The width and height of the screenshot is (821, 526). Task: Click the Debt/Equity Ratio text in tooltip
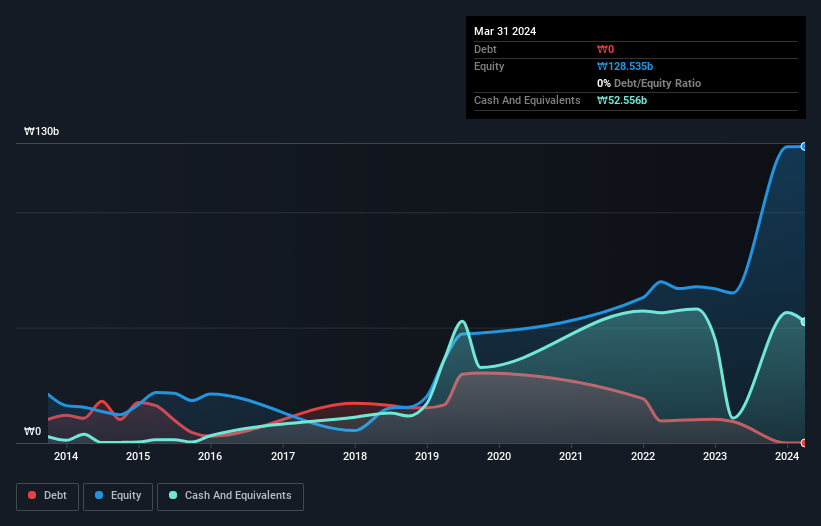[657, 83]
